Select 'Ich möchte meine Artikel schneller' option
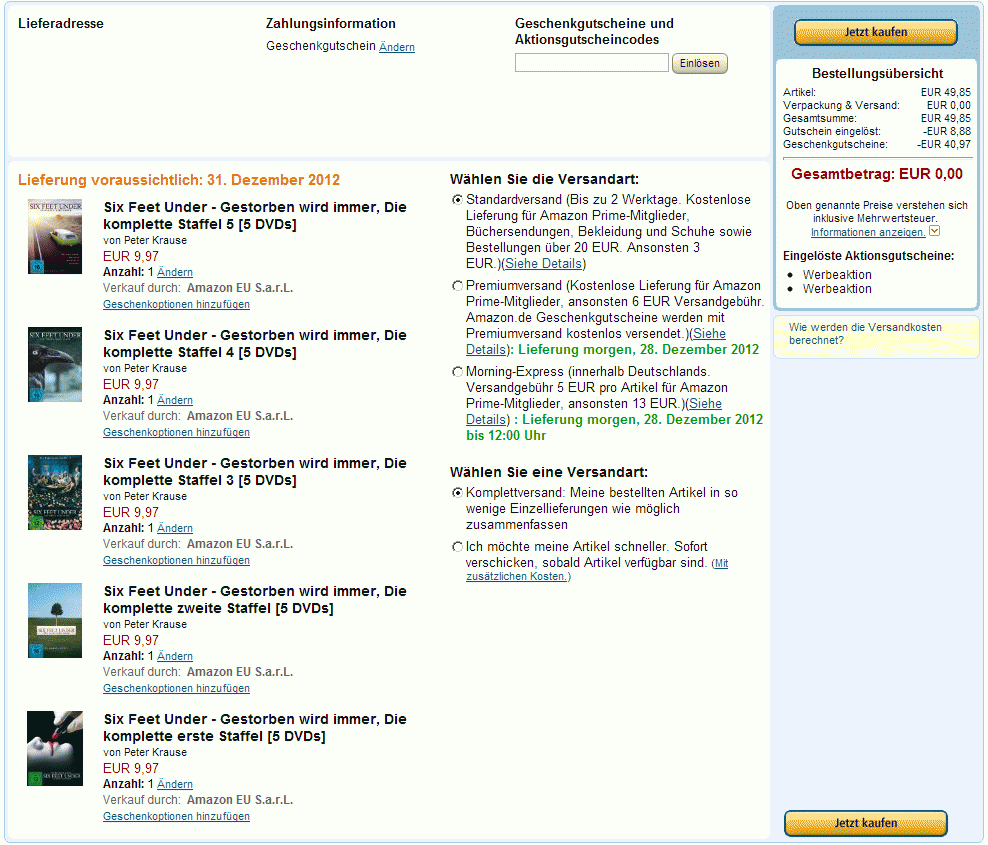 (457, 547)
